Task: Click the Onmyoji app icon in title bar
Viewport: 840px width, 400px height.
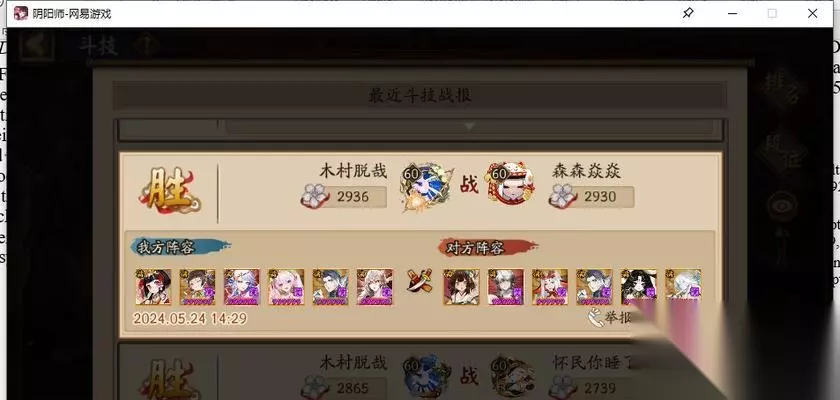Action: [21, 13]
